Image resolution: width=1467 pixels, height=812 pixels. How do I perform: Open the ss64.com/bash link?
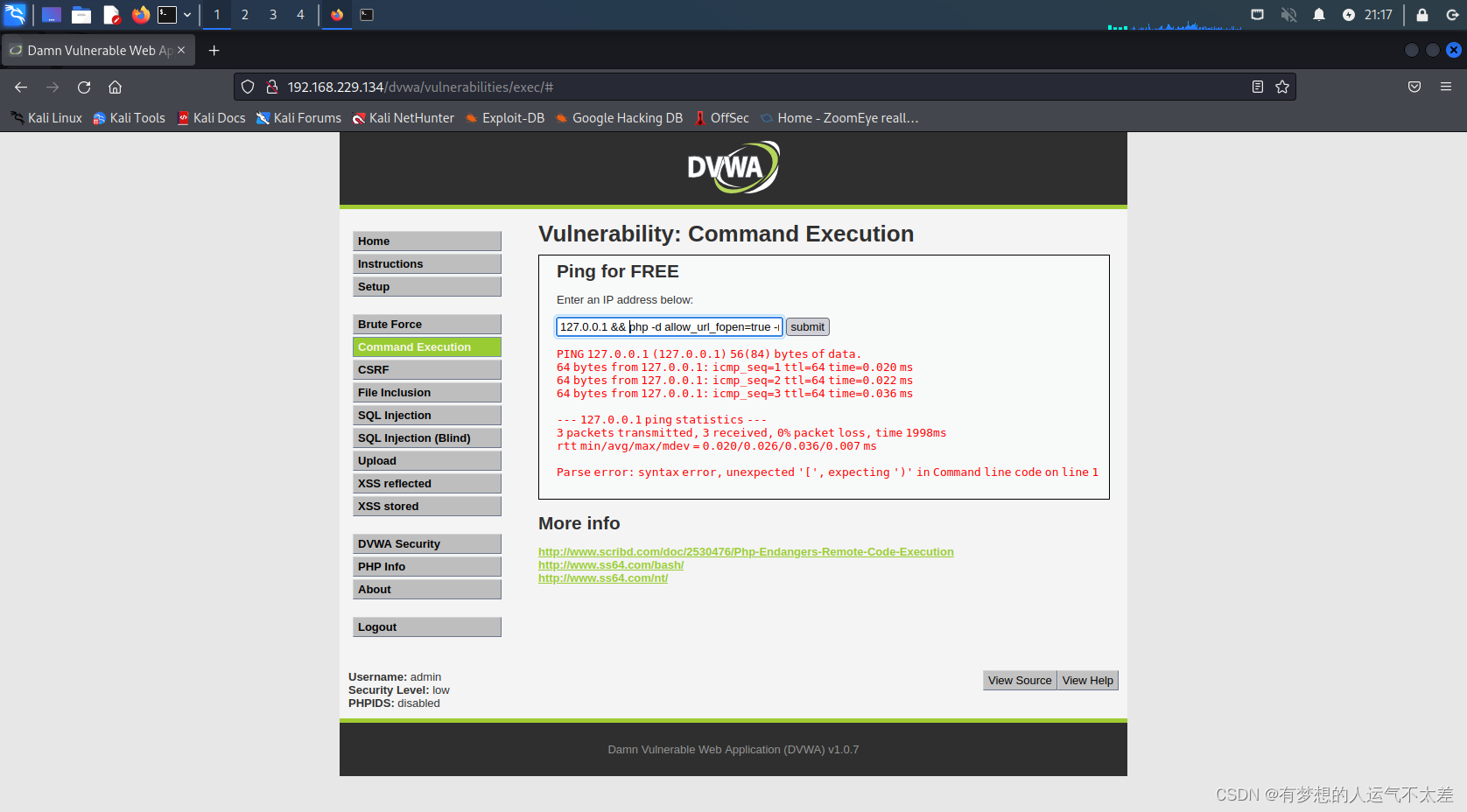coord(611,565)
